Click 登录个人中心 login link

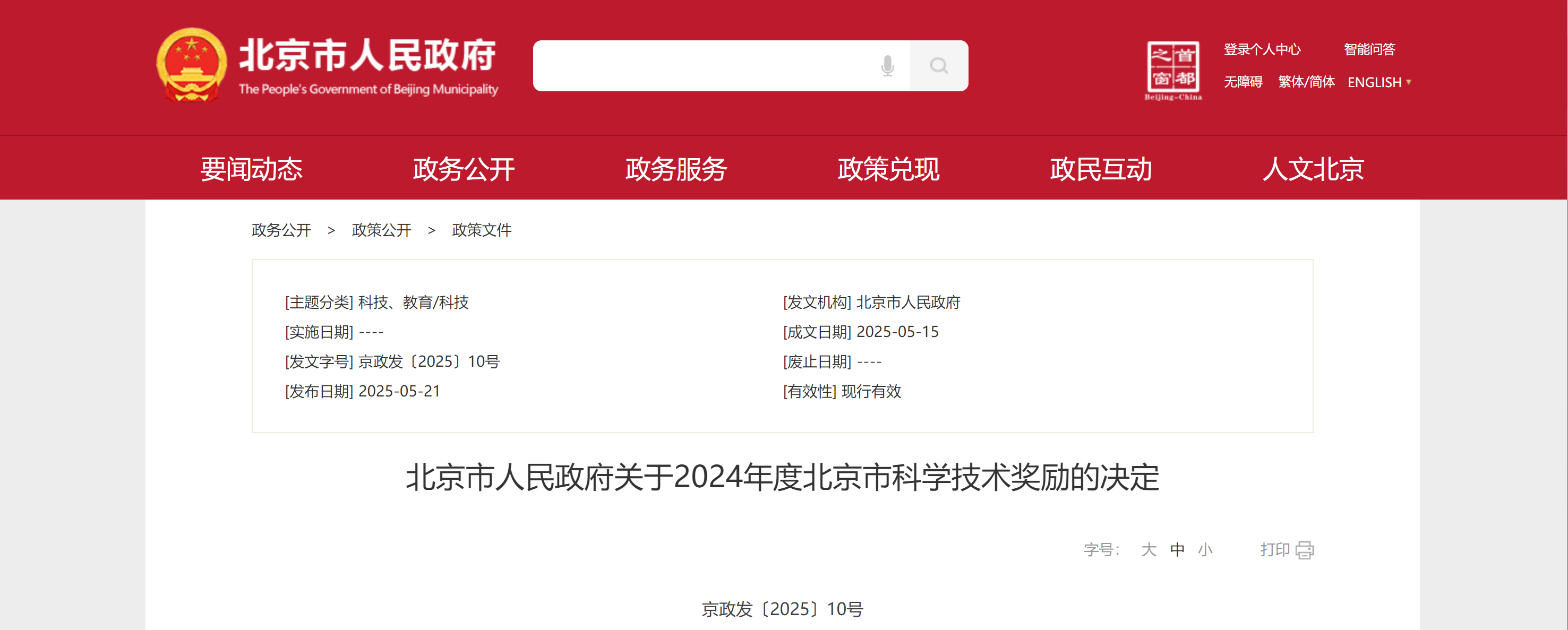point(1262,49)
